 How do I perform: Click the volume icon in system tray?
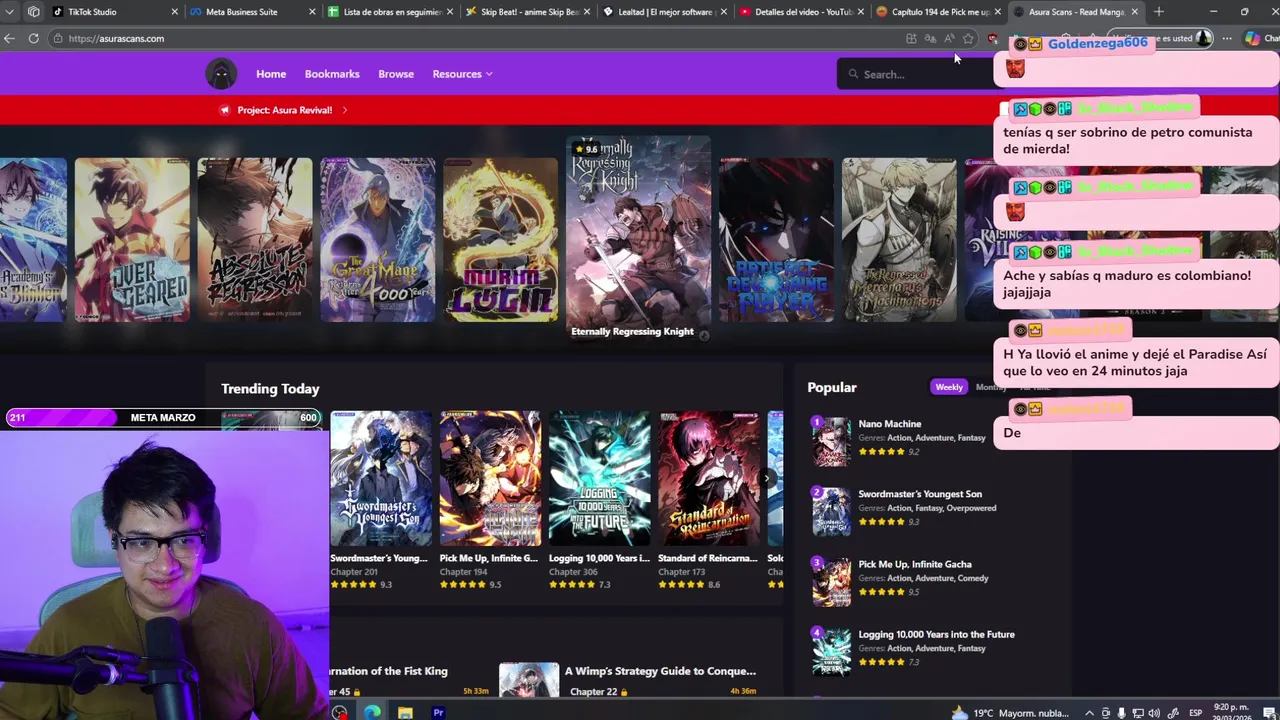pyautogui.click(x=1155, y=712)
